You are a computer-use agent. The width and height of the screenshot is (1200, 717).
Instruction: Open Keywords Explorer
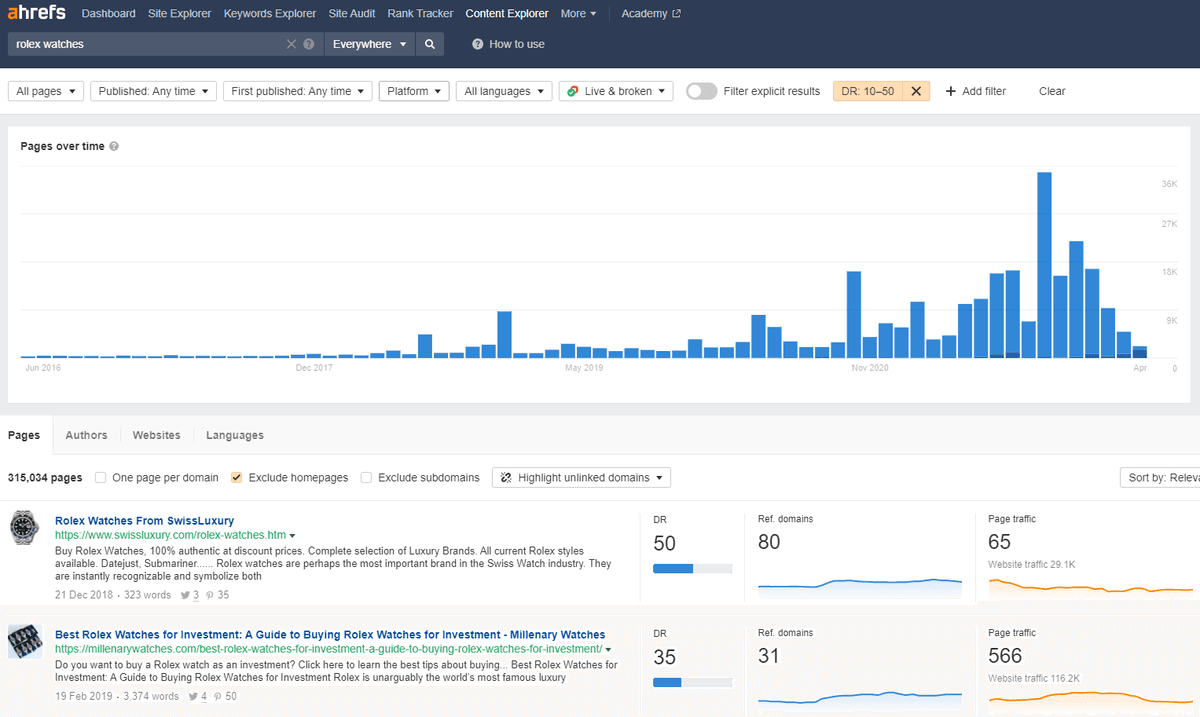pyautogui.click(x=270, y=14)
